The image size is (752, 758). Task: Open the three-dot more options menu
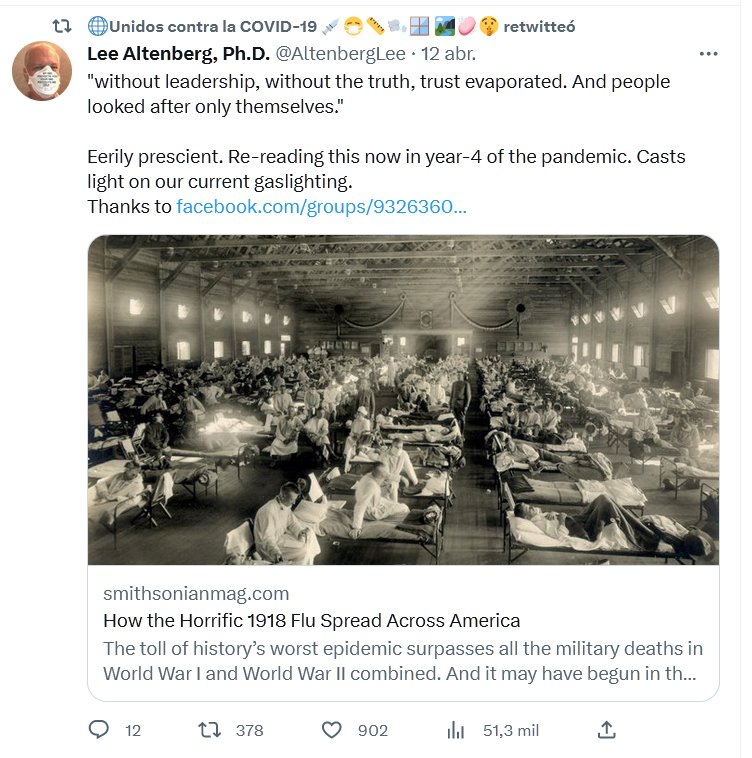(708, 54)
